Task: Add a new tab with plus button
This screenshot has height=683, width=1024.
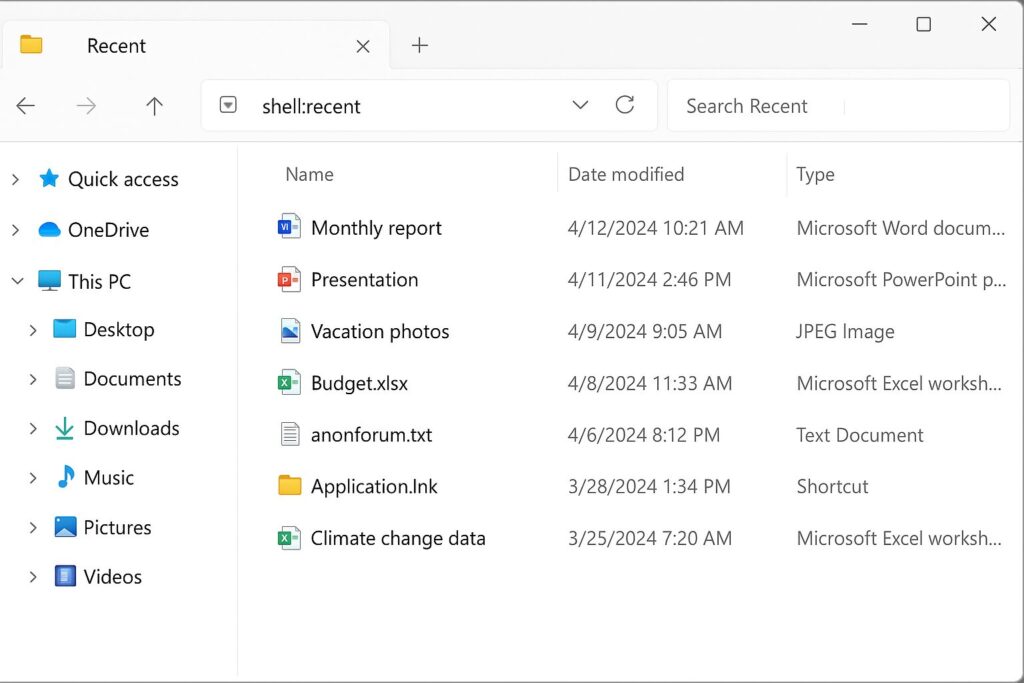Action: [x=420, y=46]
